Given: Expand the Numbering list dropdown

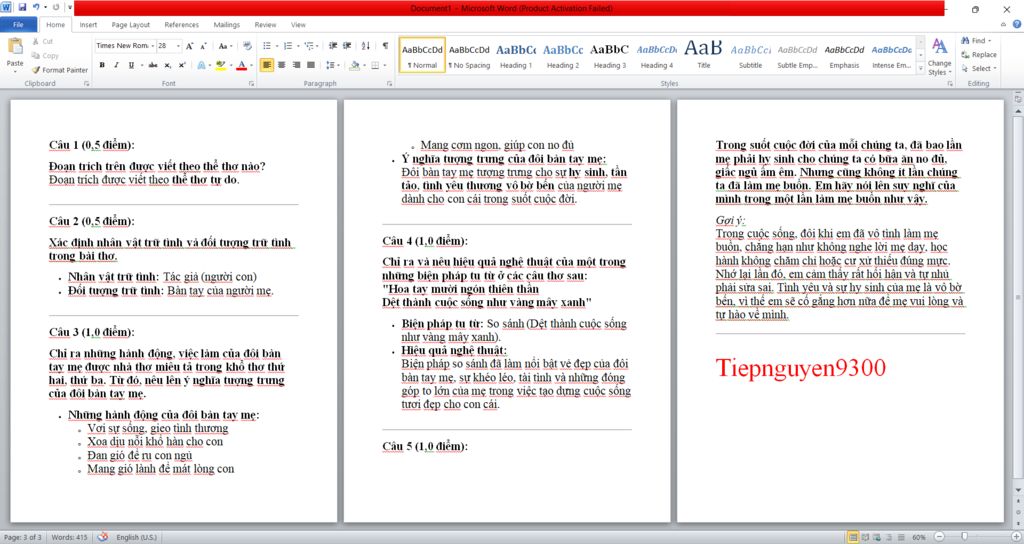Looking at the screenshot, I should [296, 46].
